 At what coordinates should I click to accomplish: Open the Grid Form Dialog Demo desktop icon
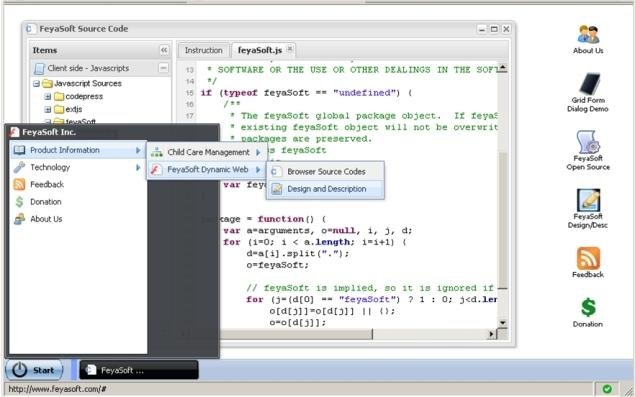pos(588,93)
